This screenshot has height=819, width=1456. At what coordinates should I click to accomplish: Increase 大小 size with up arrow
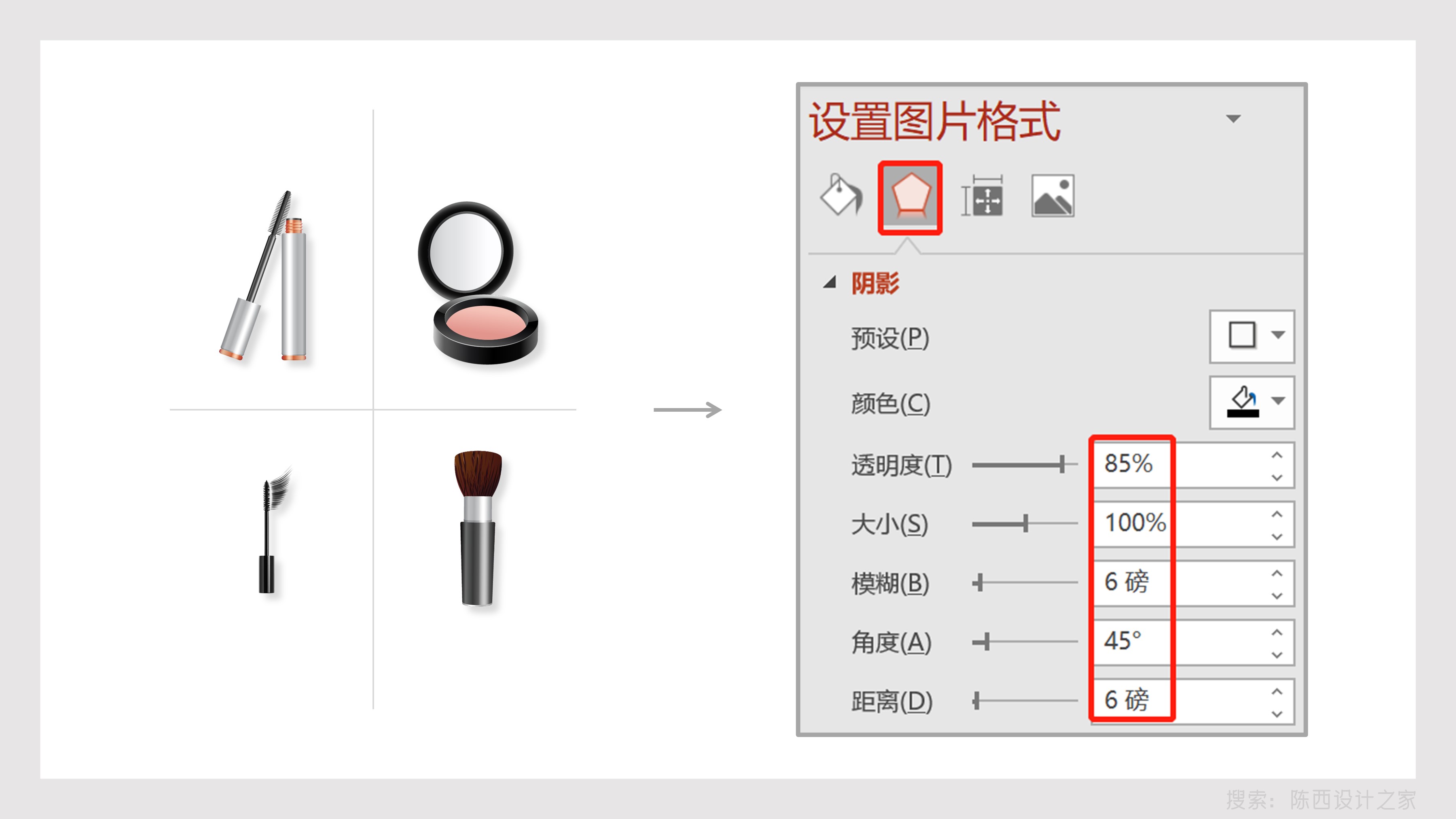click(1277, 514)
